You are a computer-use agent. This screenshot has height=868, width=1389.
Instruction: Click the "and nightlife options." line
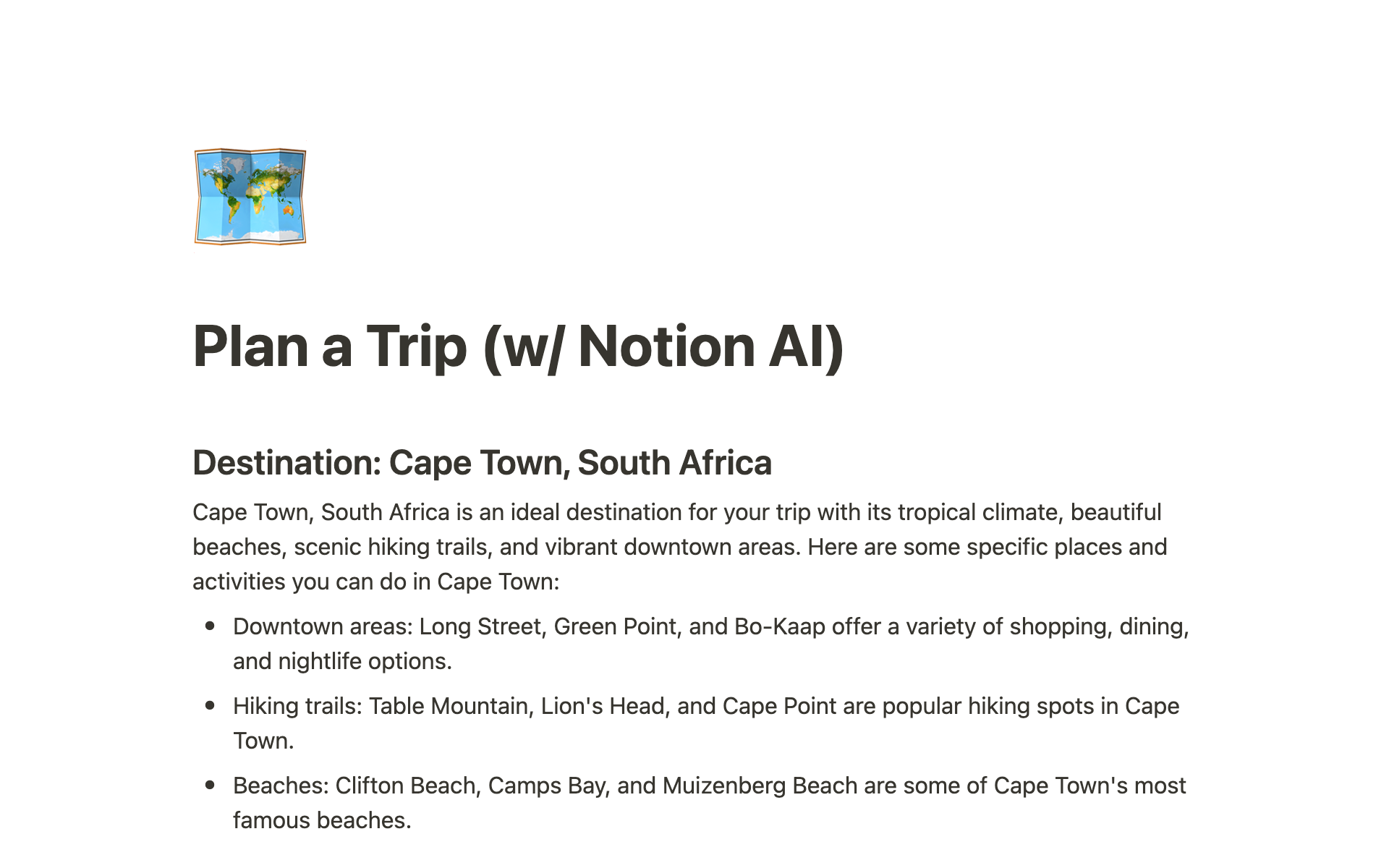(342, 661)
